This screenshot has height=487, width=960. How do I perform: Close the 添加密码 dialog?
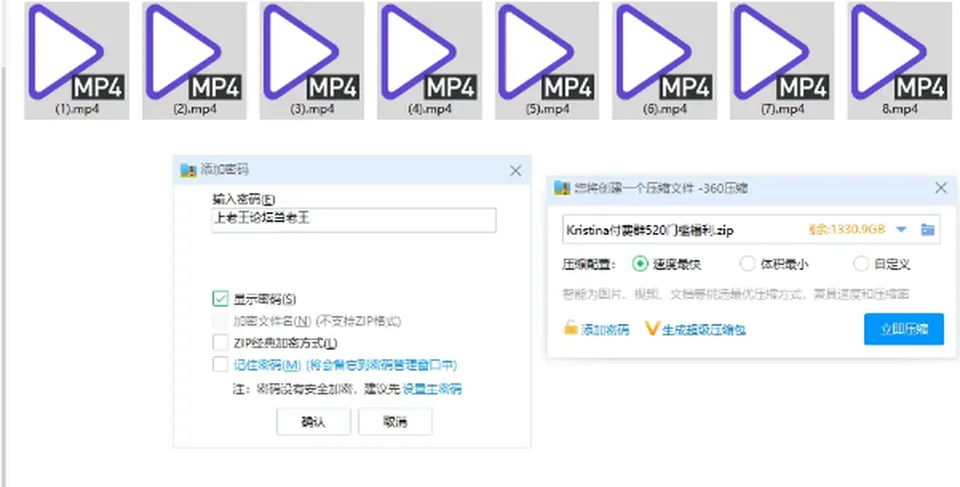pos(516,171)
